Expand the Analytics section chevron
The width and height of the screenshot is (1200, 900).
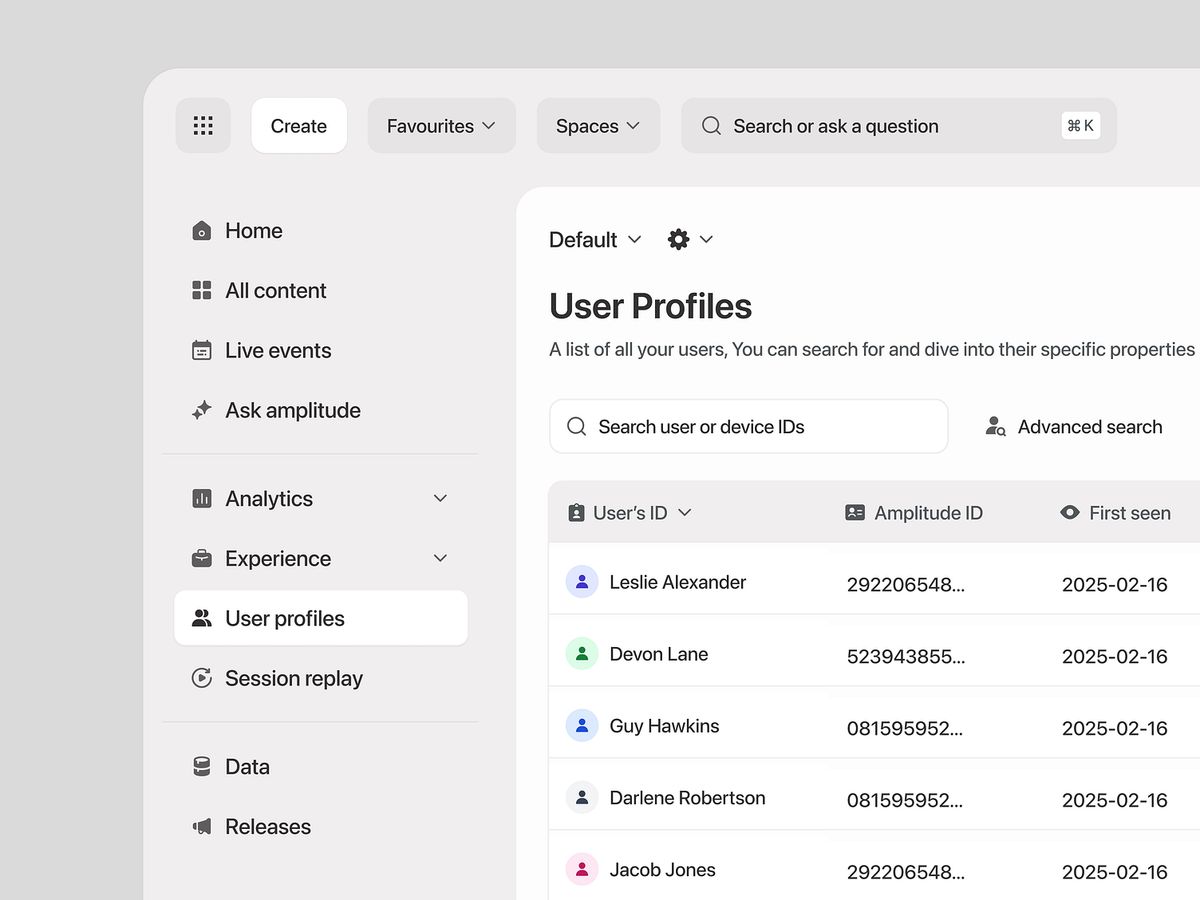click(440, 499)
